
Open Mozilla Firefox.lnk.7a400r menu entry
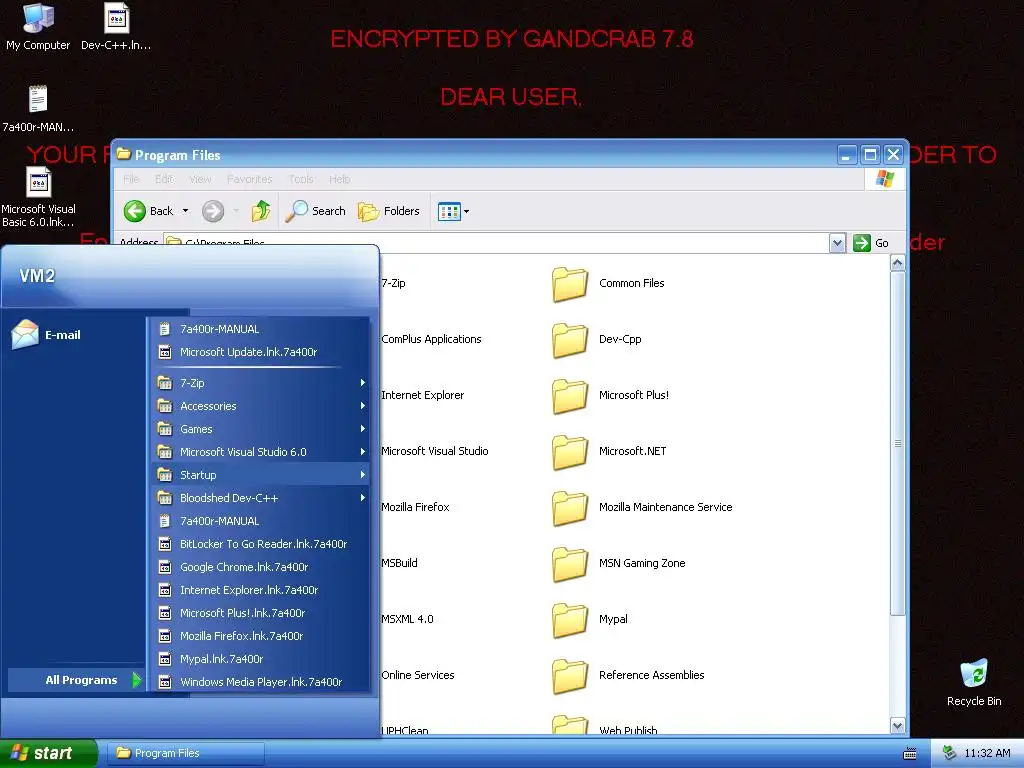tap(260, 636)
